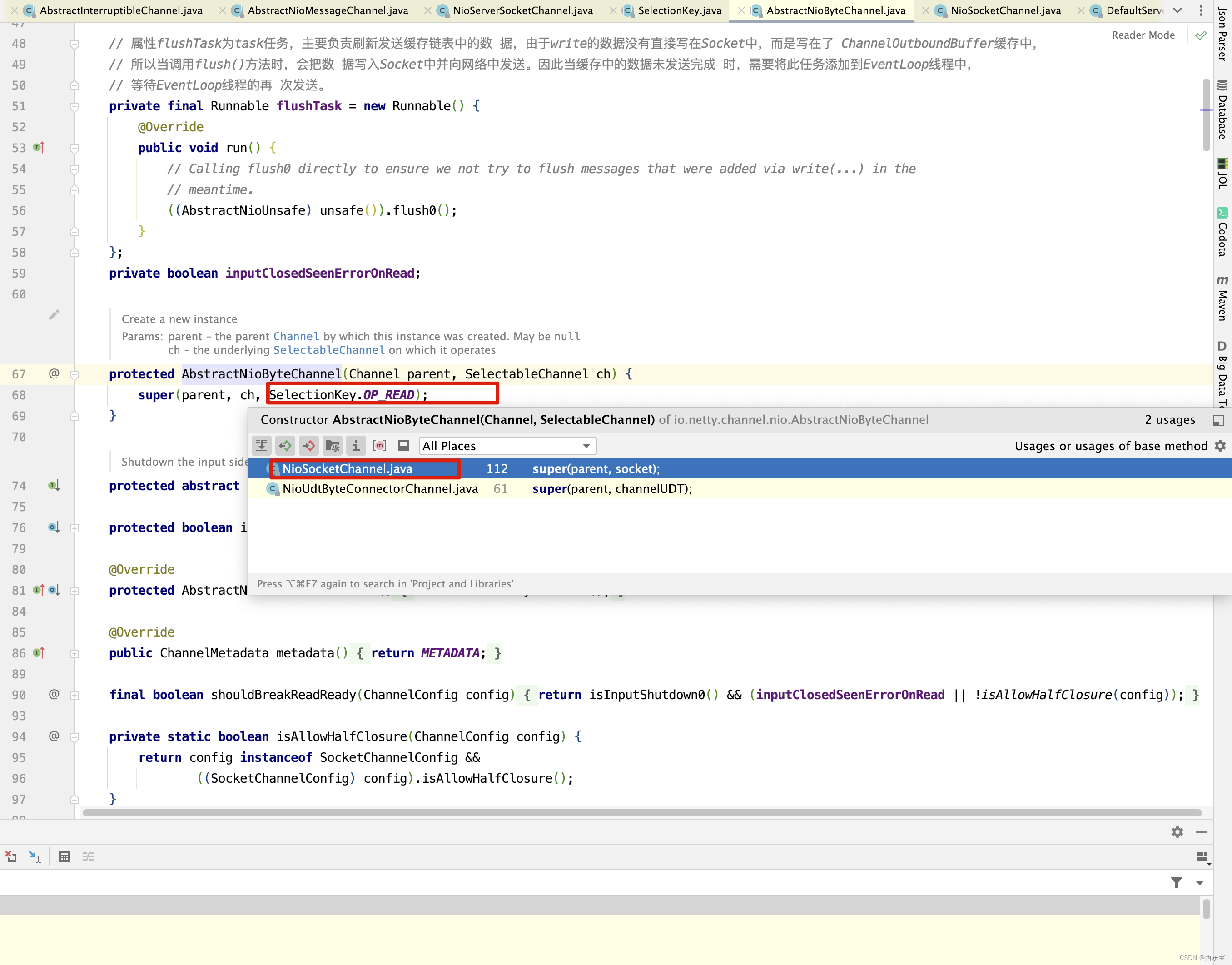Image resolution: width=1232 pixels, height=965 pixels.
Task: Click the override gutter icon at line 53
Action: pos(39,148)
